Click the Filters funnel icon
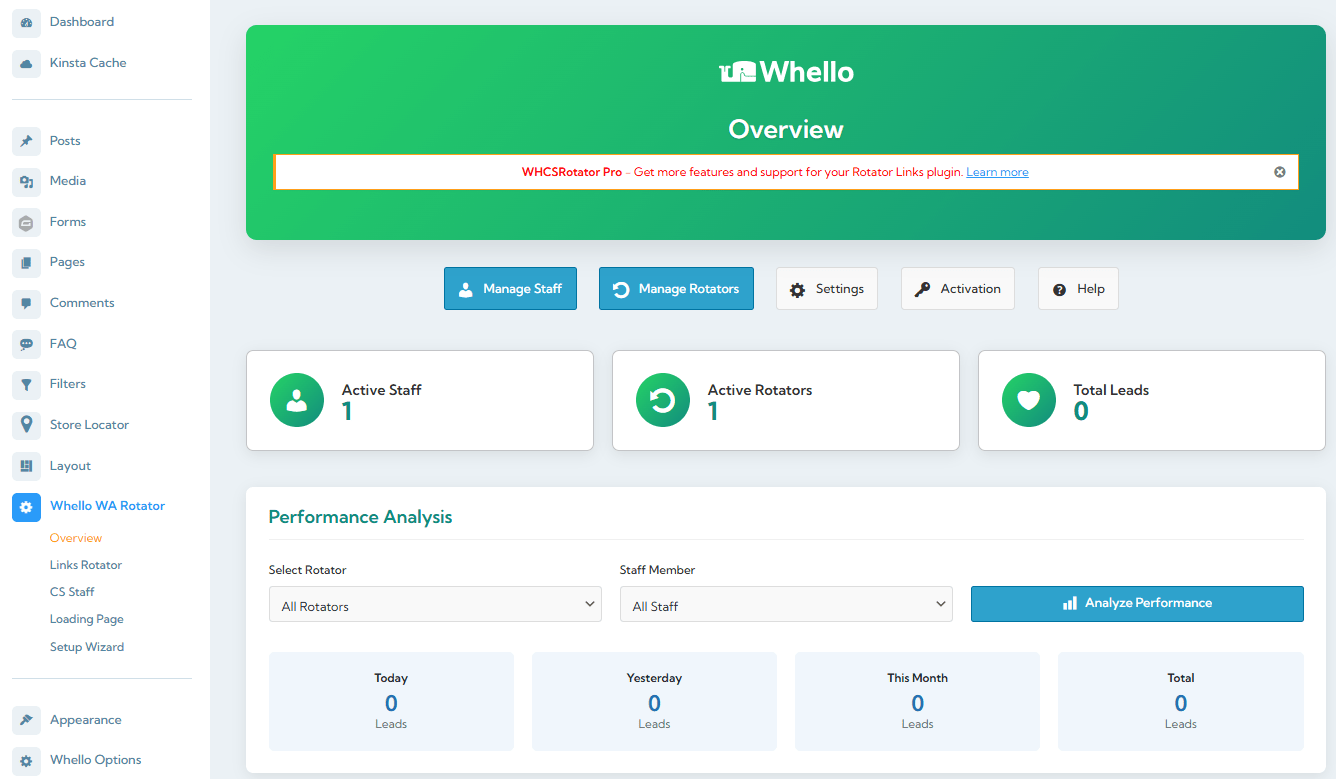1336x779 pixels. (27, 384)
